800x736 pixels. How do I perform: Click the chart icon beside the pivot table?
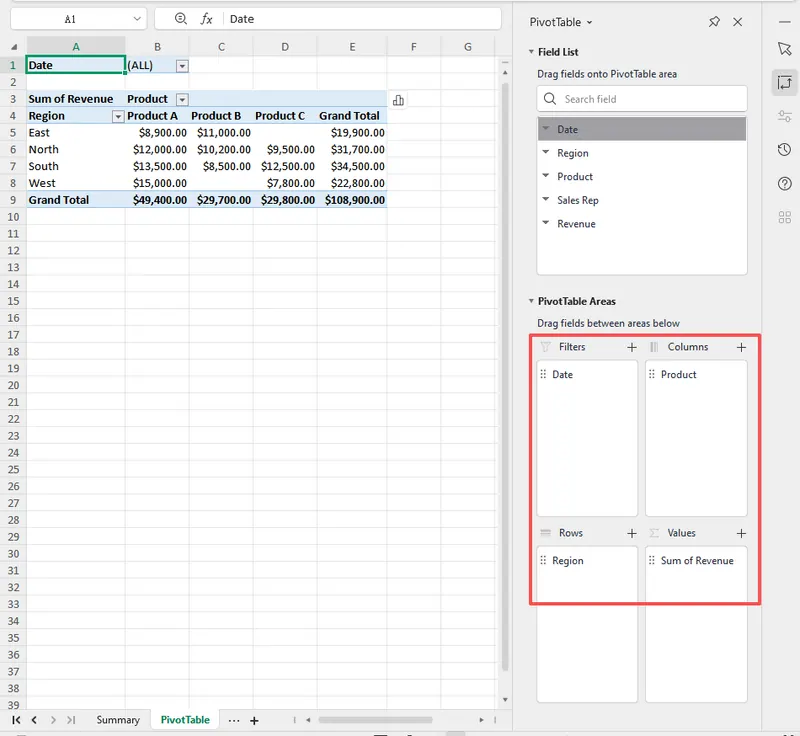click(x=399, y=100)
